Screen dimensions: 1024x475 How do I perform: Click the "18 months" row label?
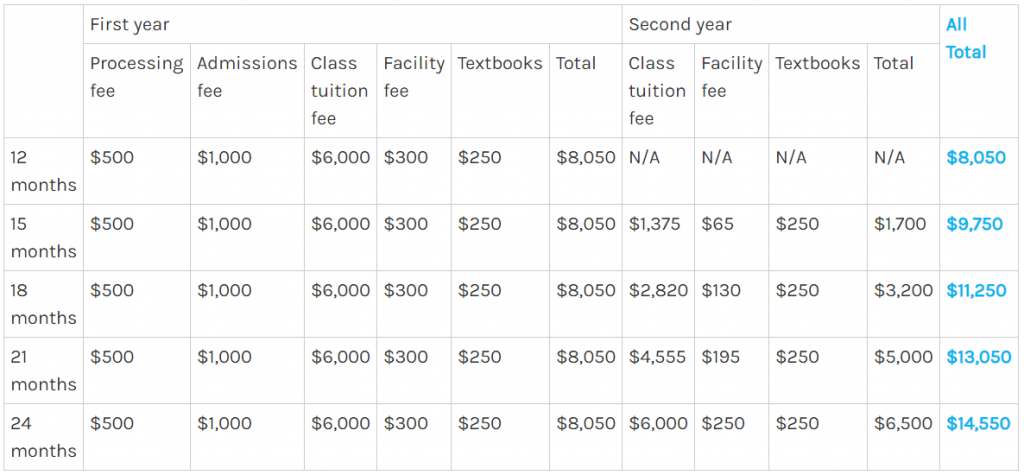coord(43,304)
